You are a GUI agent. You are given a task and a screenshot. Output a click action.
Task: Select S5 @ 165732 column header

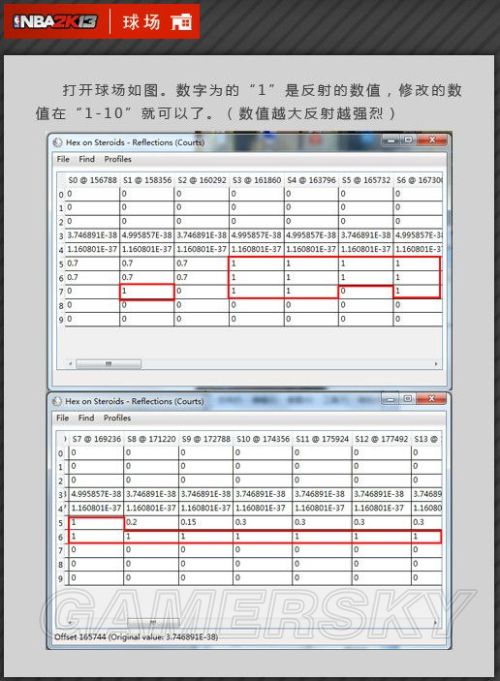click(366, 180)
